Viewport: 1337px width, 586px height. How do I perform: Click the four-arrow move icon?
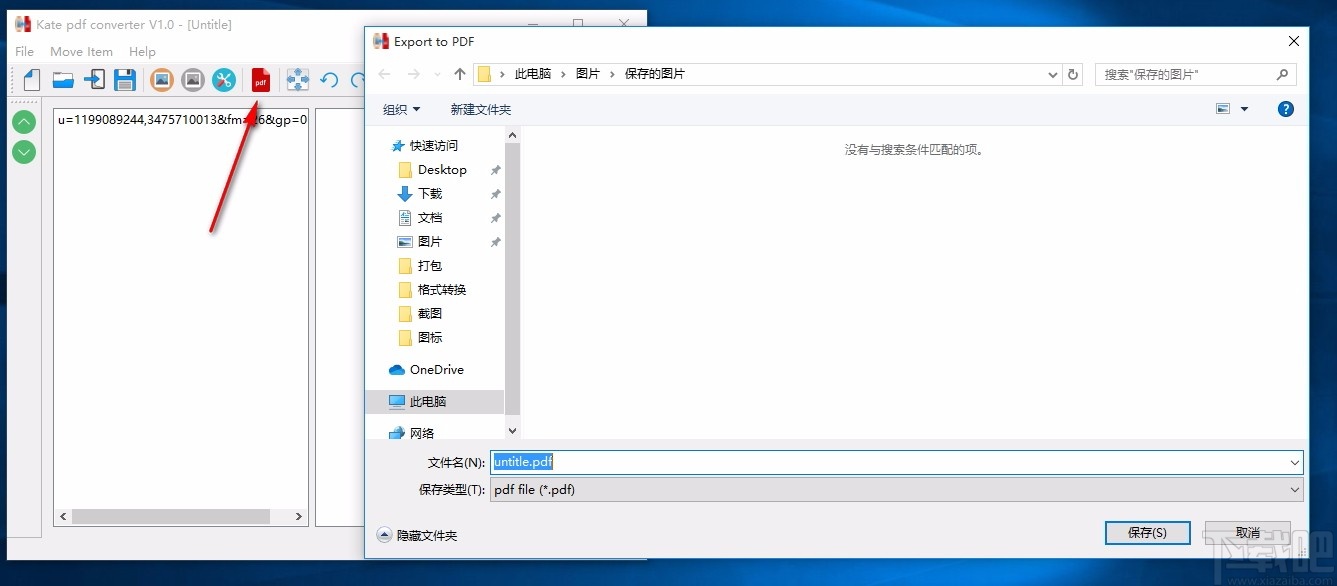[297, 80]
